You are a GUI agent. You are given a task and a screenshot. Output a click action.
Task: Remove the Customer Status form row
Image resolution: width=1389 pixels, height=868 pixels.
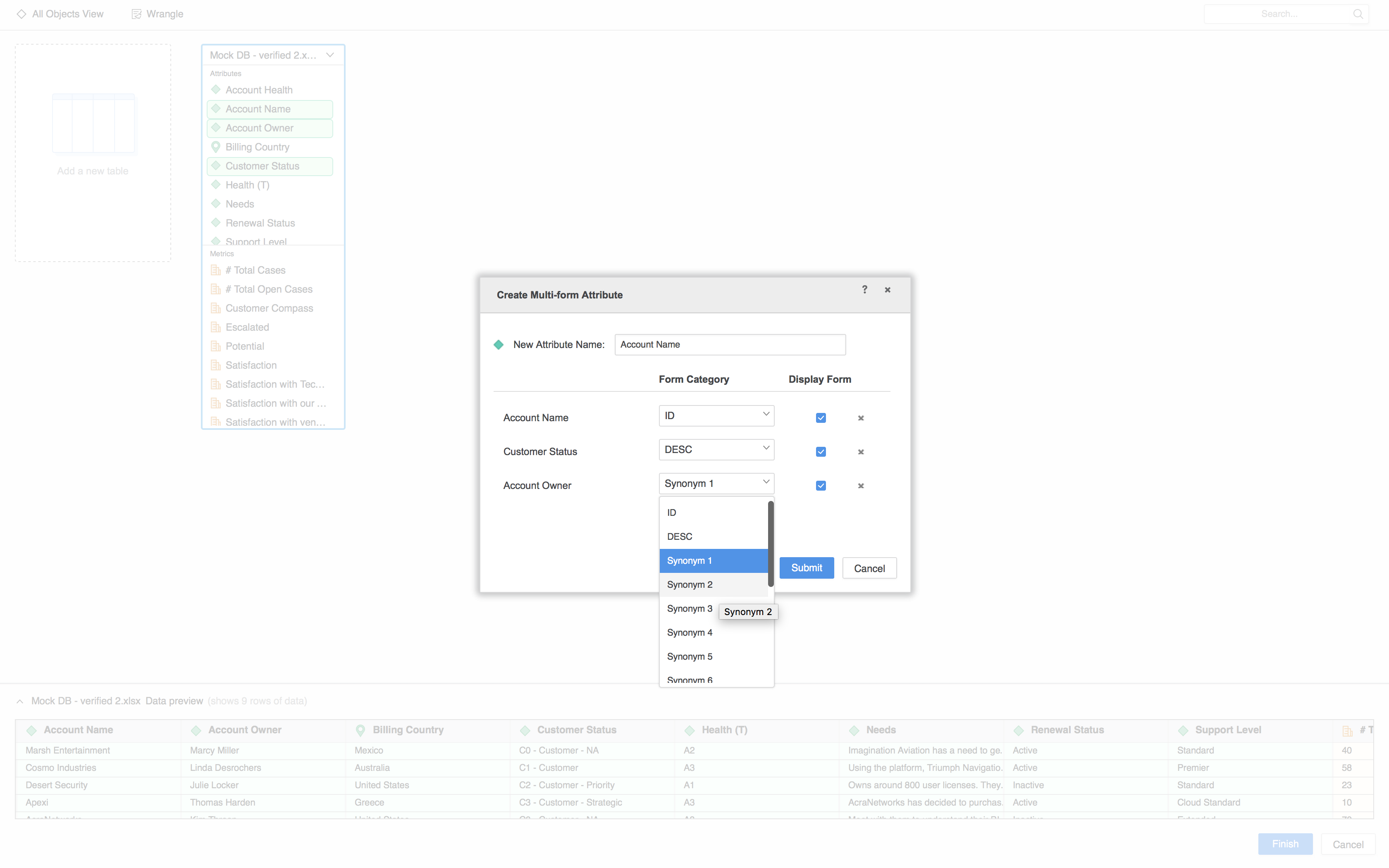pos(860,452)
